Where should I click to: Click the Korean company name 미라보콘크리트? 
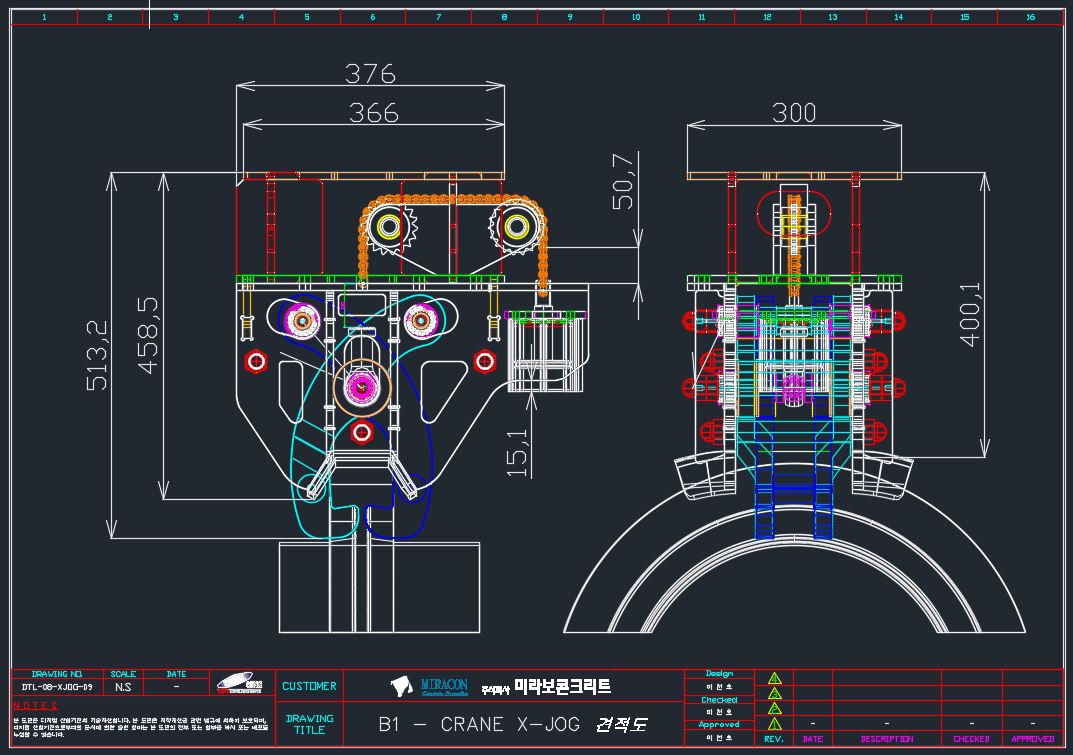click(x=563, y=687)
